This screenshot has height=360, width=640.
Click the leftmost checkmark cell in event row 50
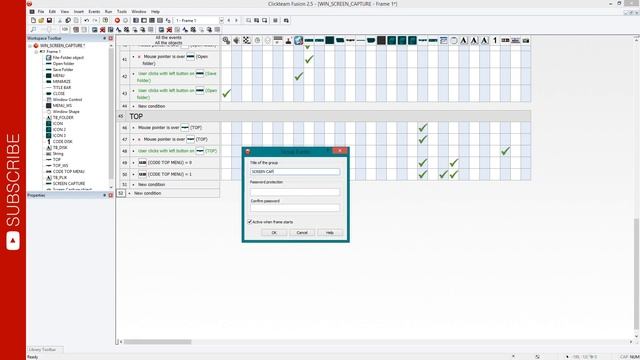pyautogui.click(x=422, y=174)
